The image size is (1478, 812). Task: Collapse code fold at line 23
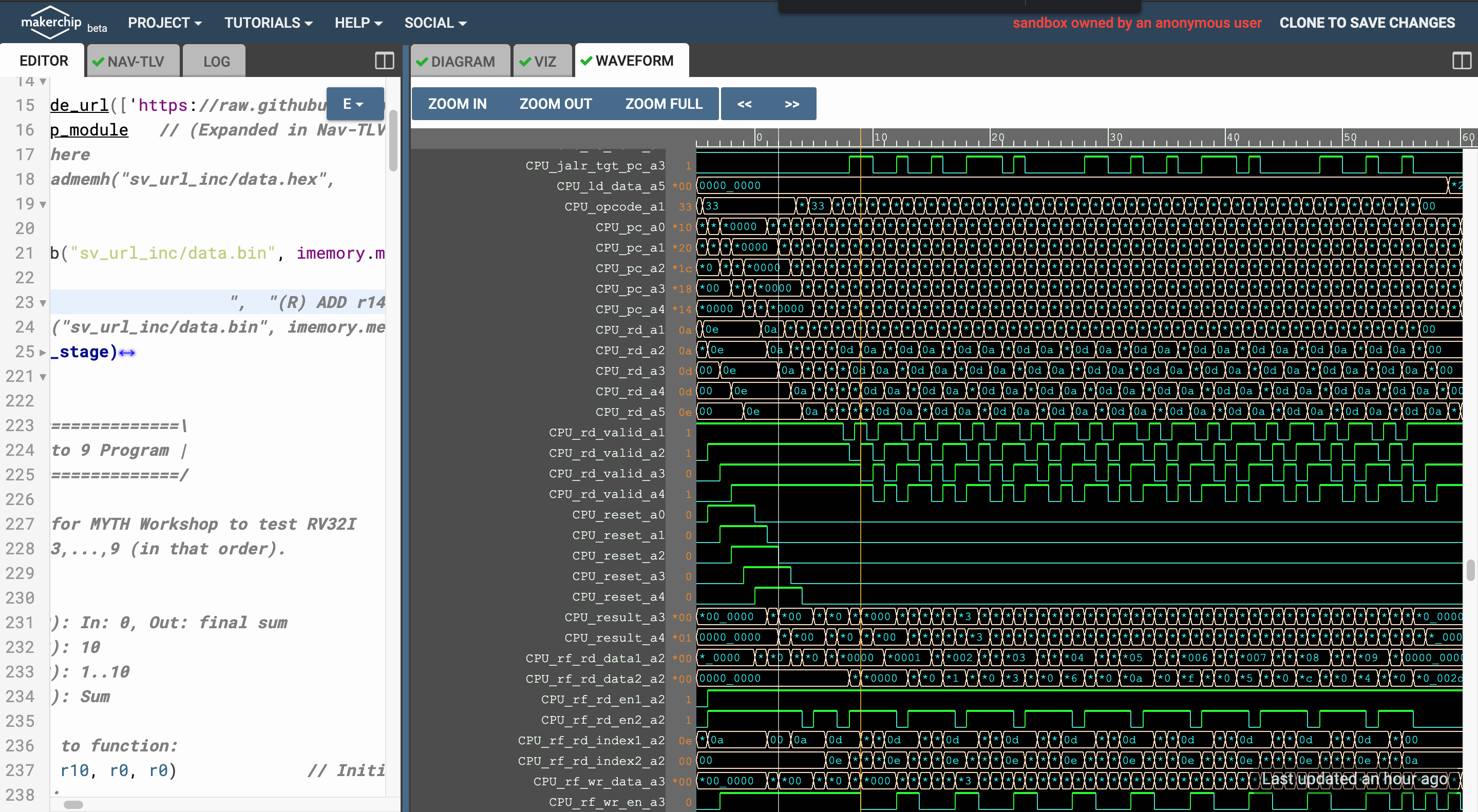pyautogui.click(x=43, y=303)
